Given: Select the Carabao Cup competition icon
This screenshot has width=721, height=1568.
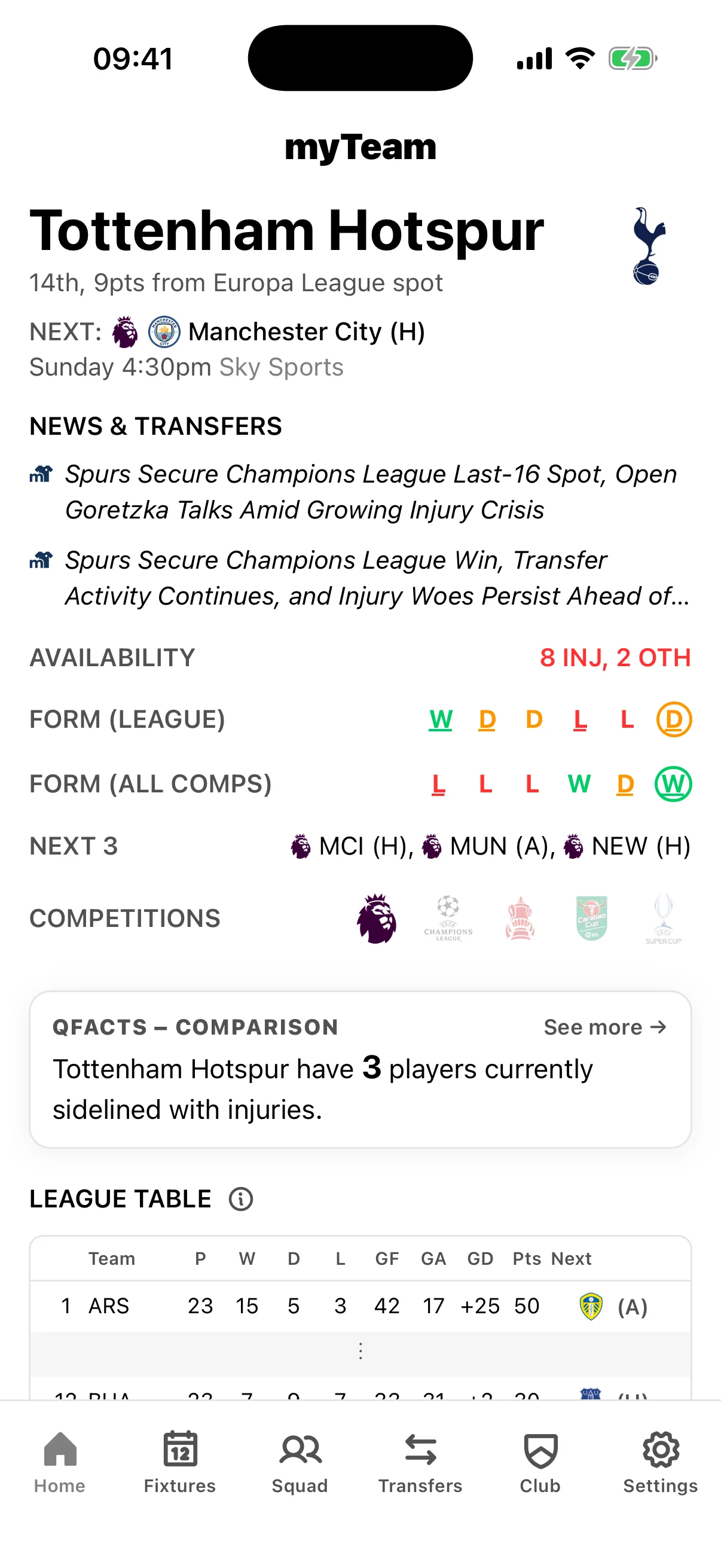Looking at the screenshot, I should tap(591, 919).
